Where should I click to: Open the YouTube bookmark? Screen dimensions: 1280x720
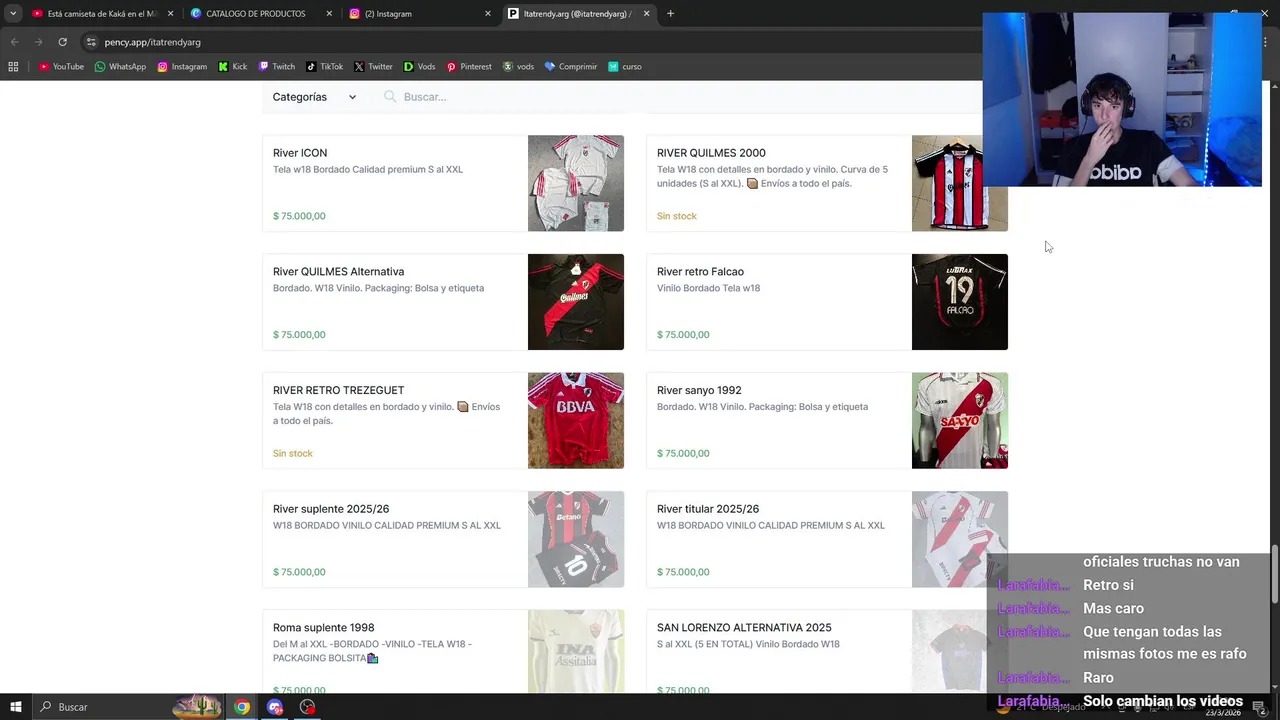click(x=61, y=67)
